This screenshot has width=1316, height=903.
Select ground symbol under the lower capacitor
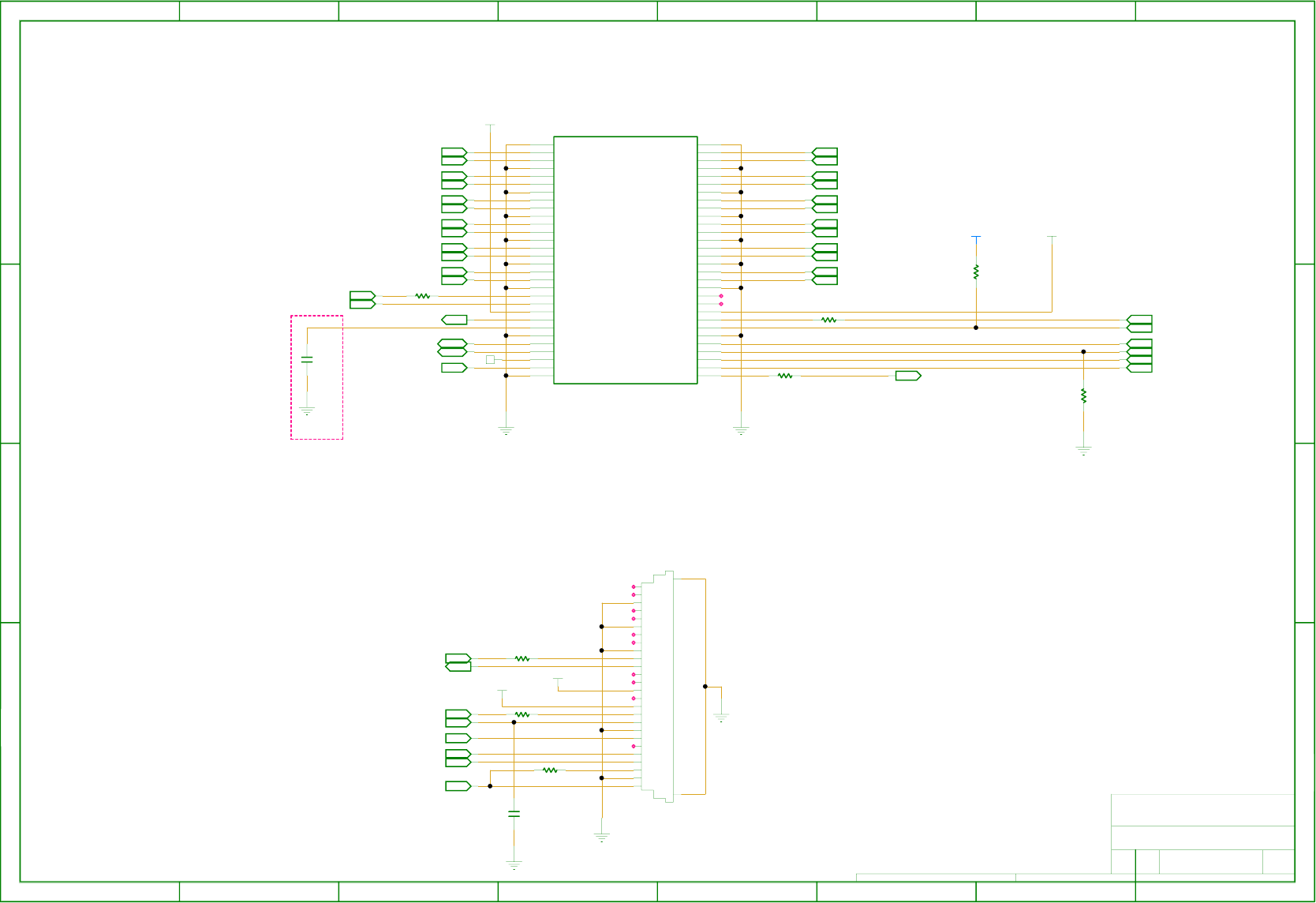click(x=514, y=865)
